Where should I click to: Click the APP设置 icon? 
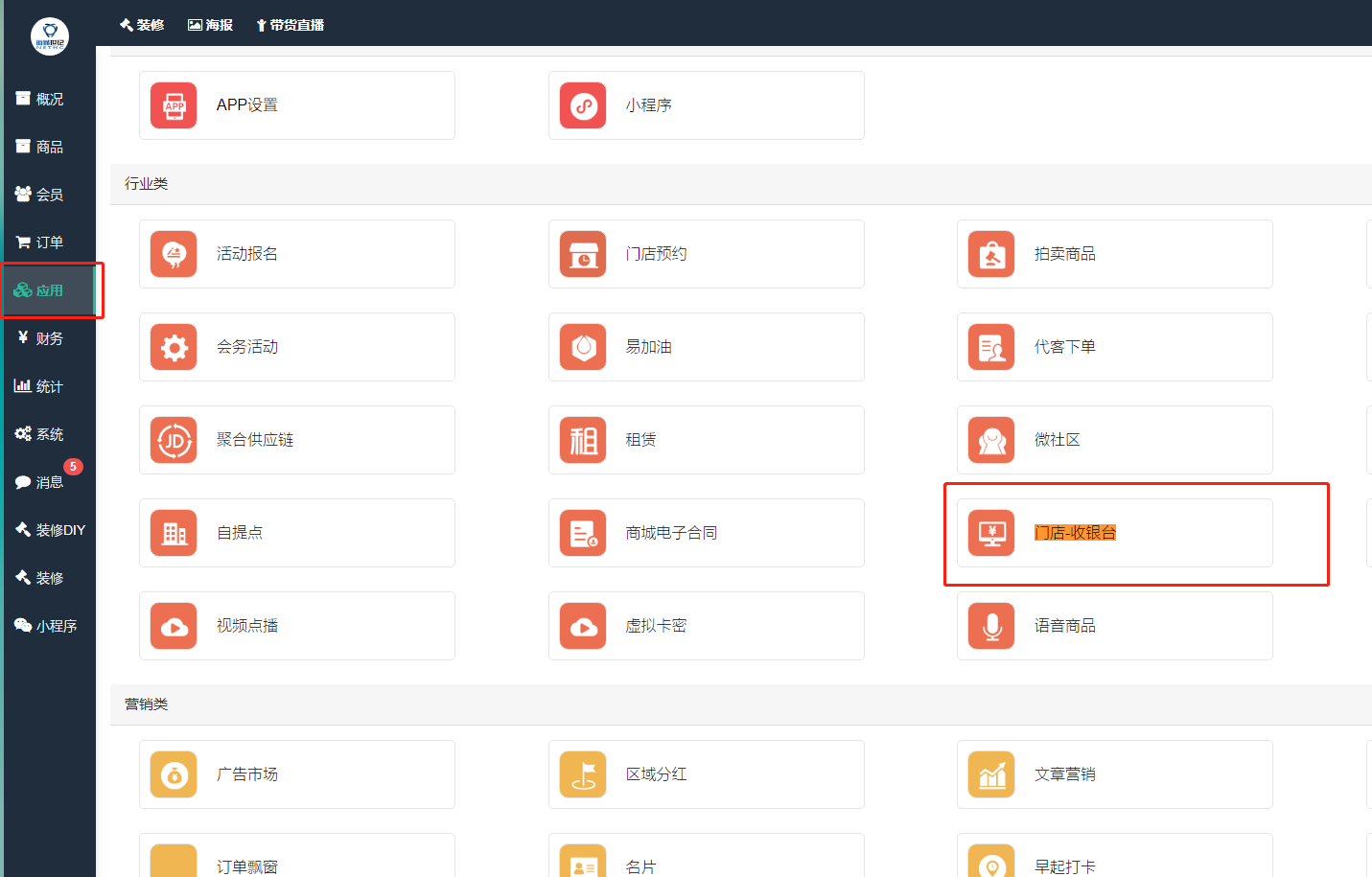click(x=174, y=105)
